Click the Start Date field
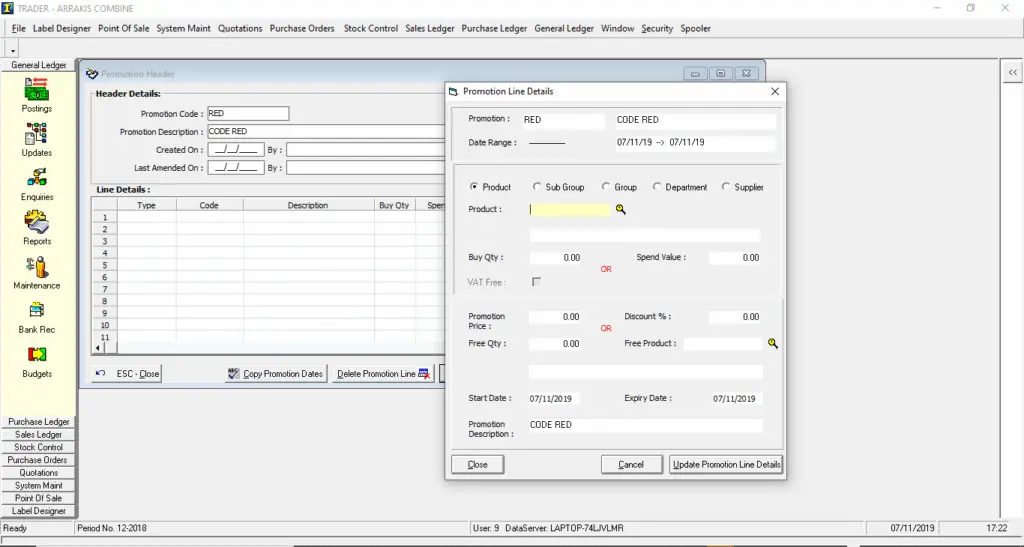This screenshot has height=547, width=1024. tap(554, 399)
